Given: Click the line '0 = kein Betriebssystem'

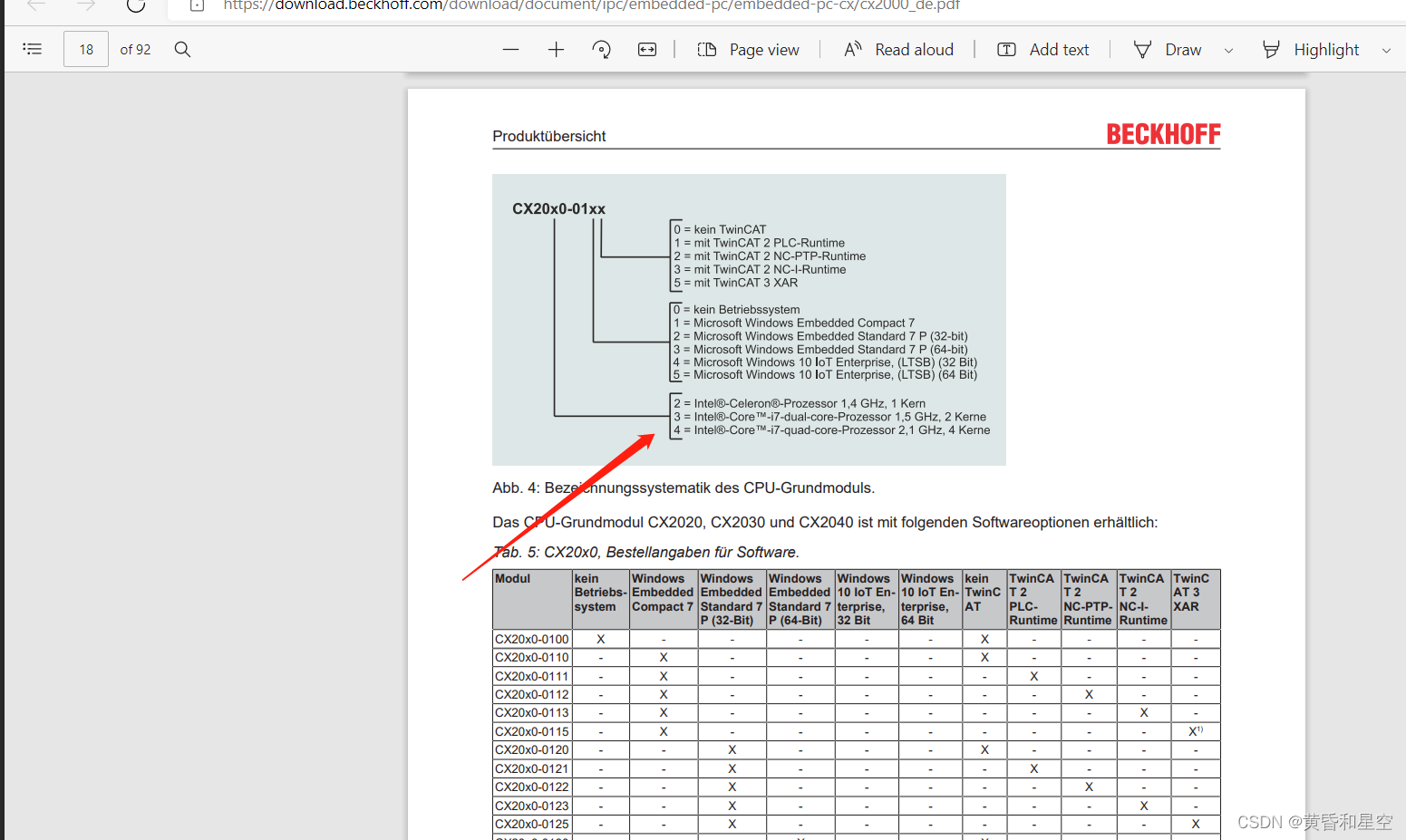Looking at the screenshot, I should 736,309.
